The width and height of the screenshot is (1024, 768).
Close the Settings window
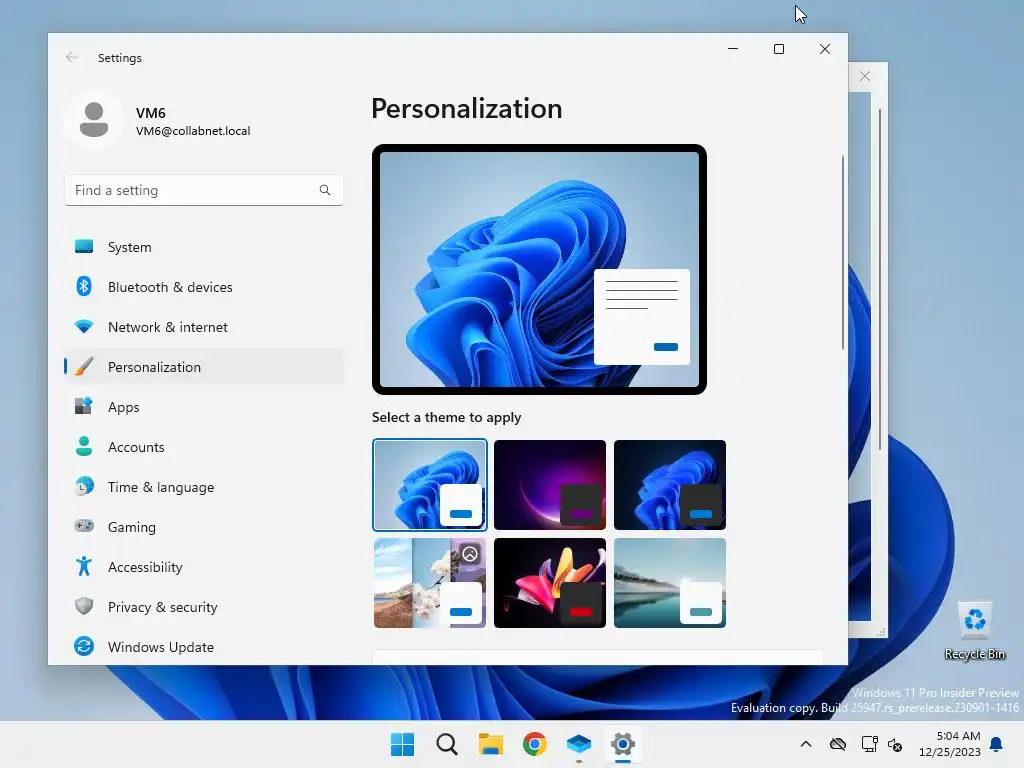[x=825, y=49]
